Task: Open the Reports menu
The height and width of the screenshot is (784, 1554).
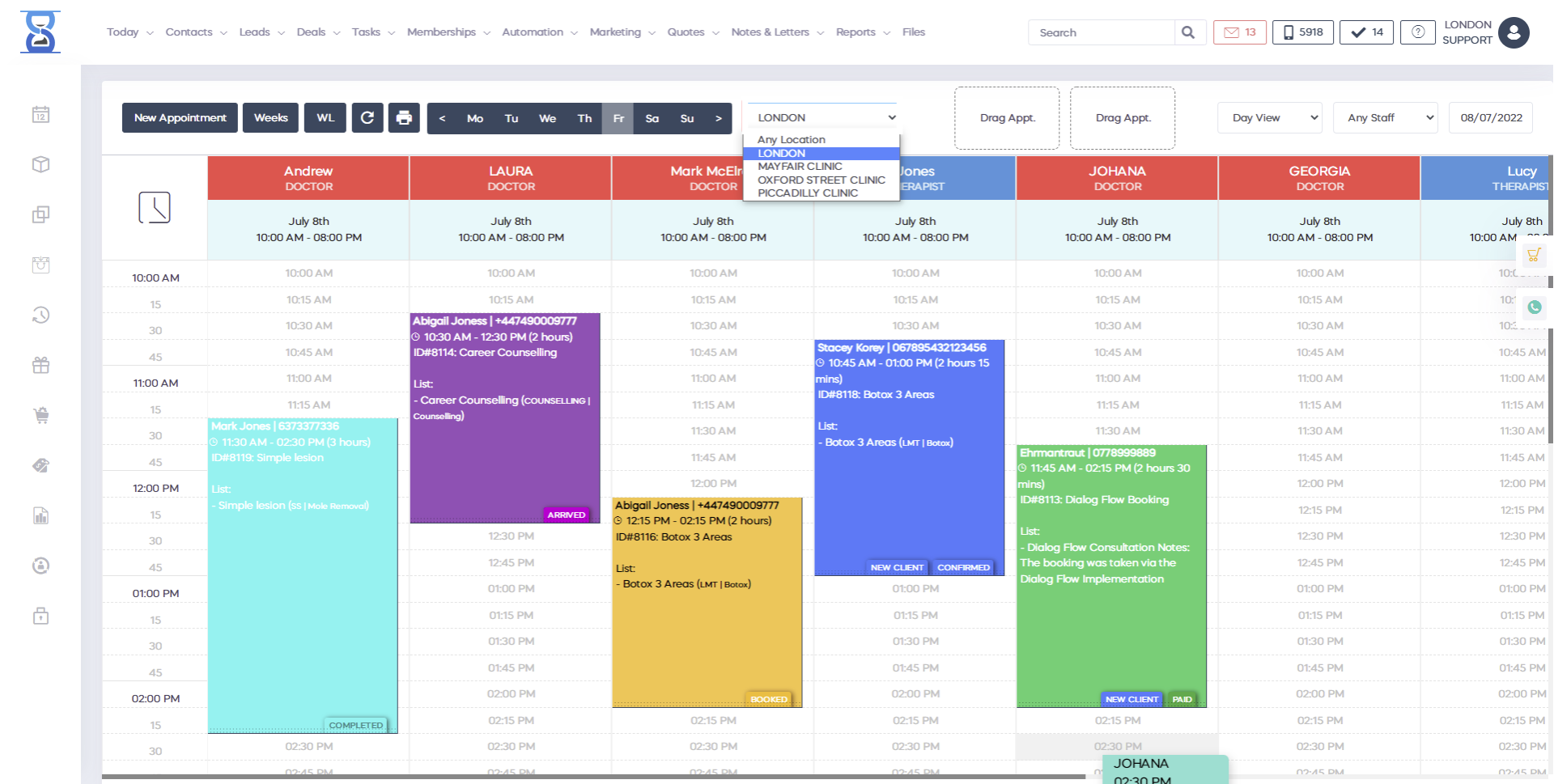Action: coord(862,32)
